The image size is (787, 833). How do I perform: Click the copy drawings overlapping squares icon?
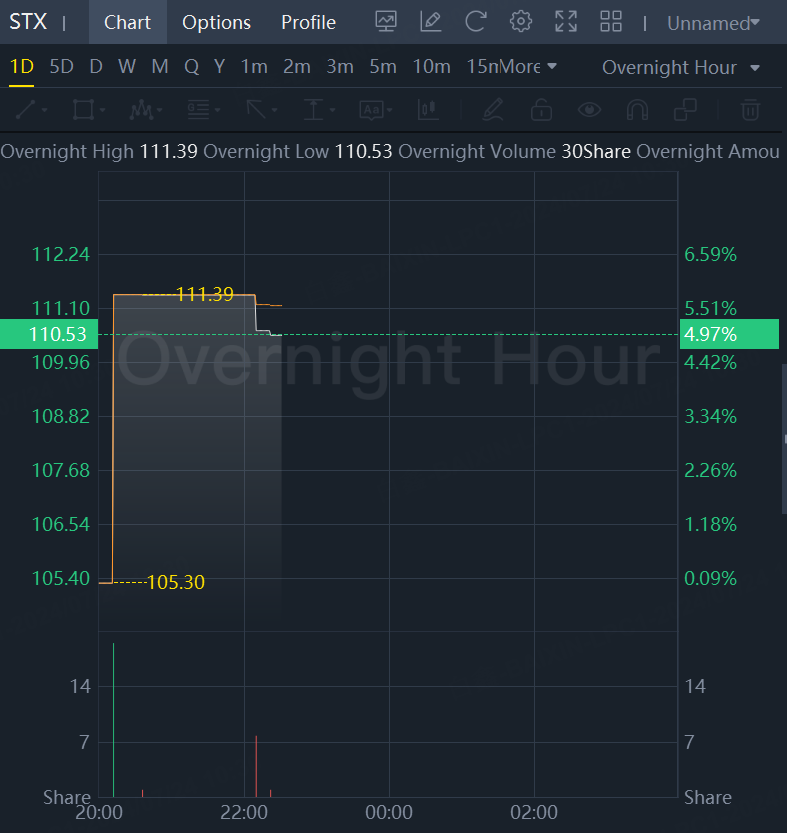point(685,110)
